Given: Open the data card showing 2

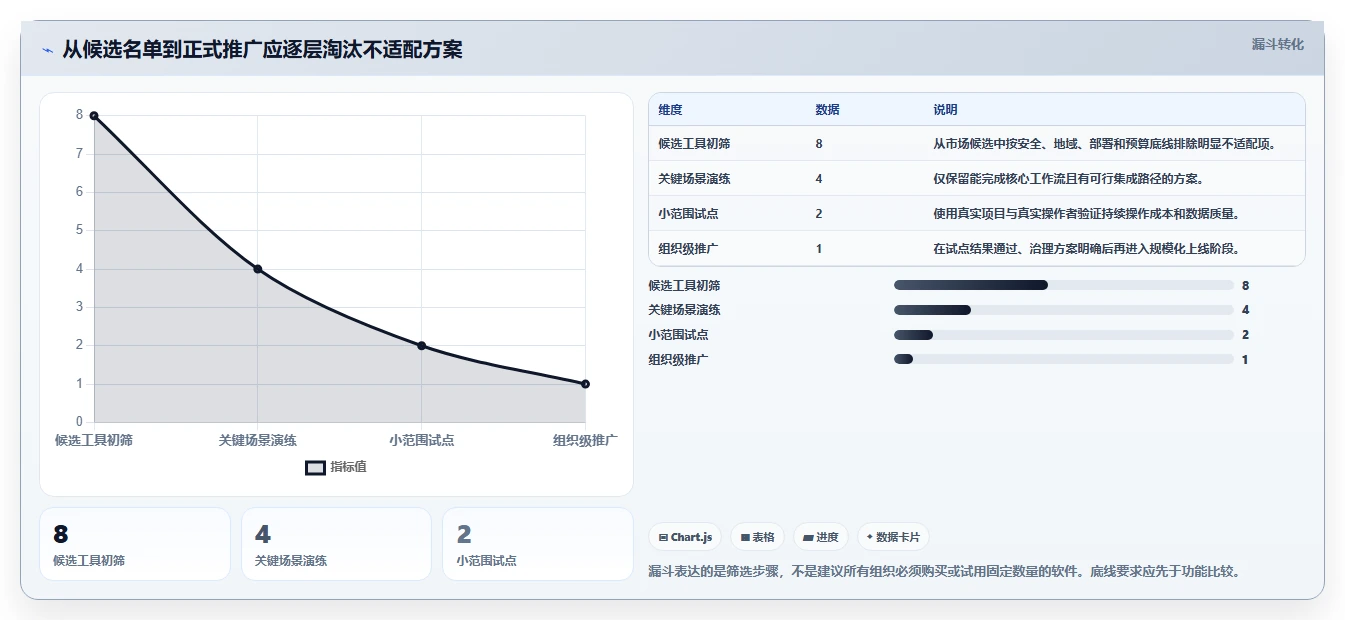Looking at the screenshot, I should coord(538,544).
